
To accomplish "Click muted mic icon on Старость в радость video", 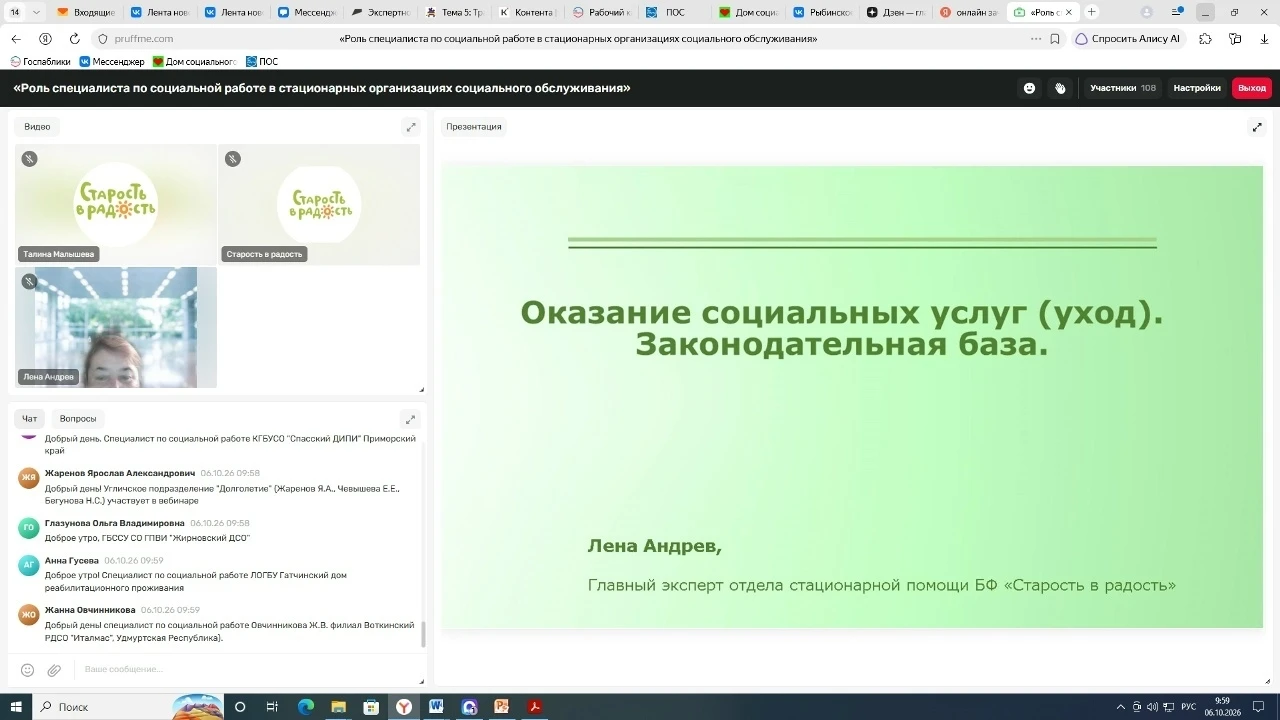I will coord(233,158).
